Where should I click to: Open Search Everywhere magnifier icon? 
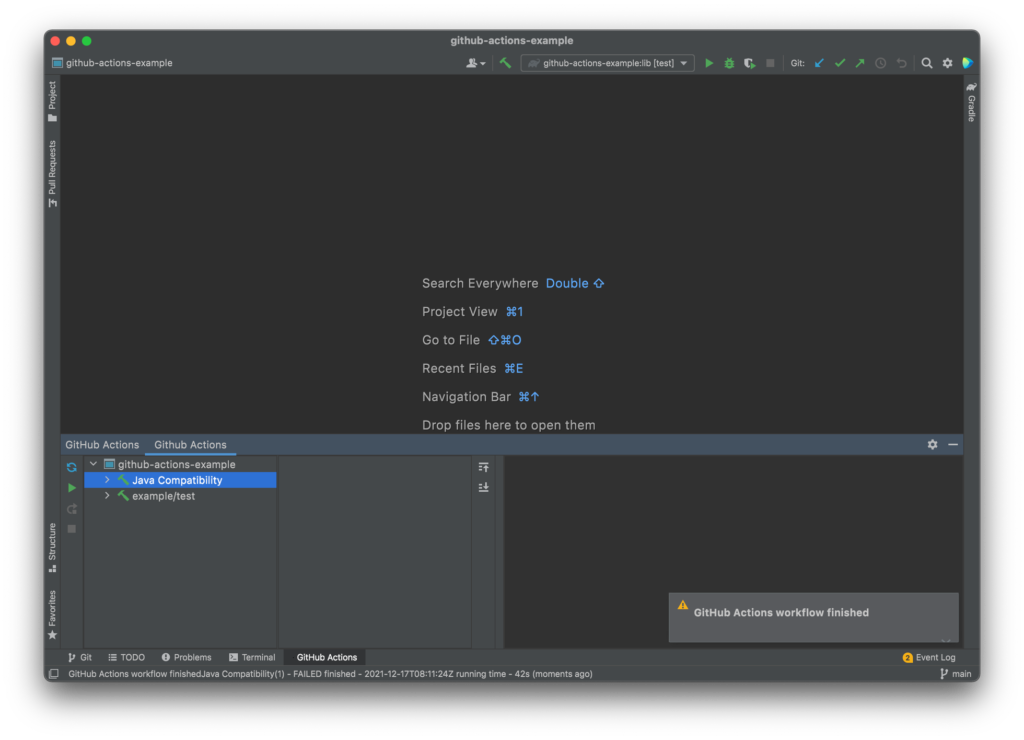927,63
